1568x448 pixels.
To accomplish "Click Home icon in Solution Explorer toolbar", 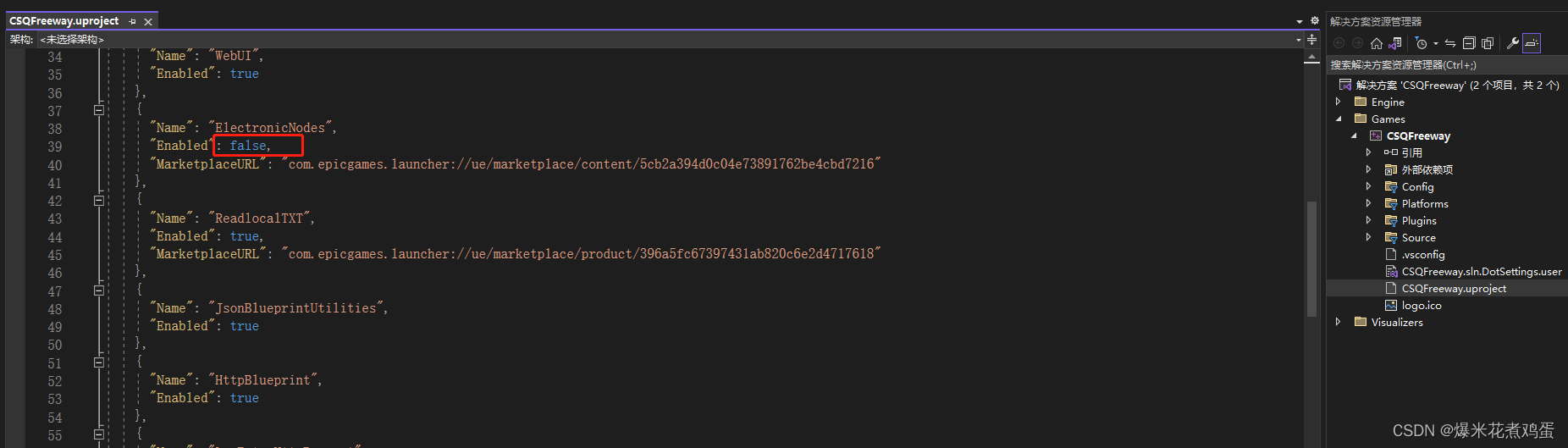I will pyautogui.click(x=1376, y=43).
